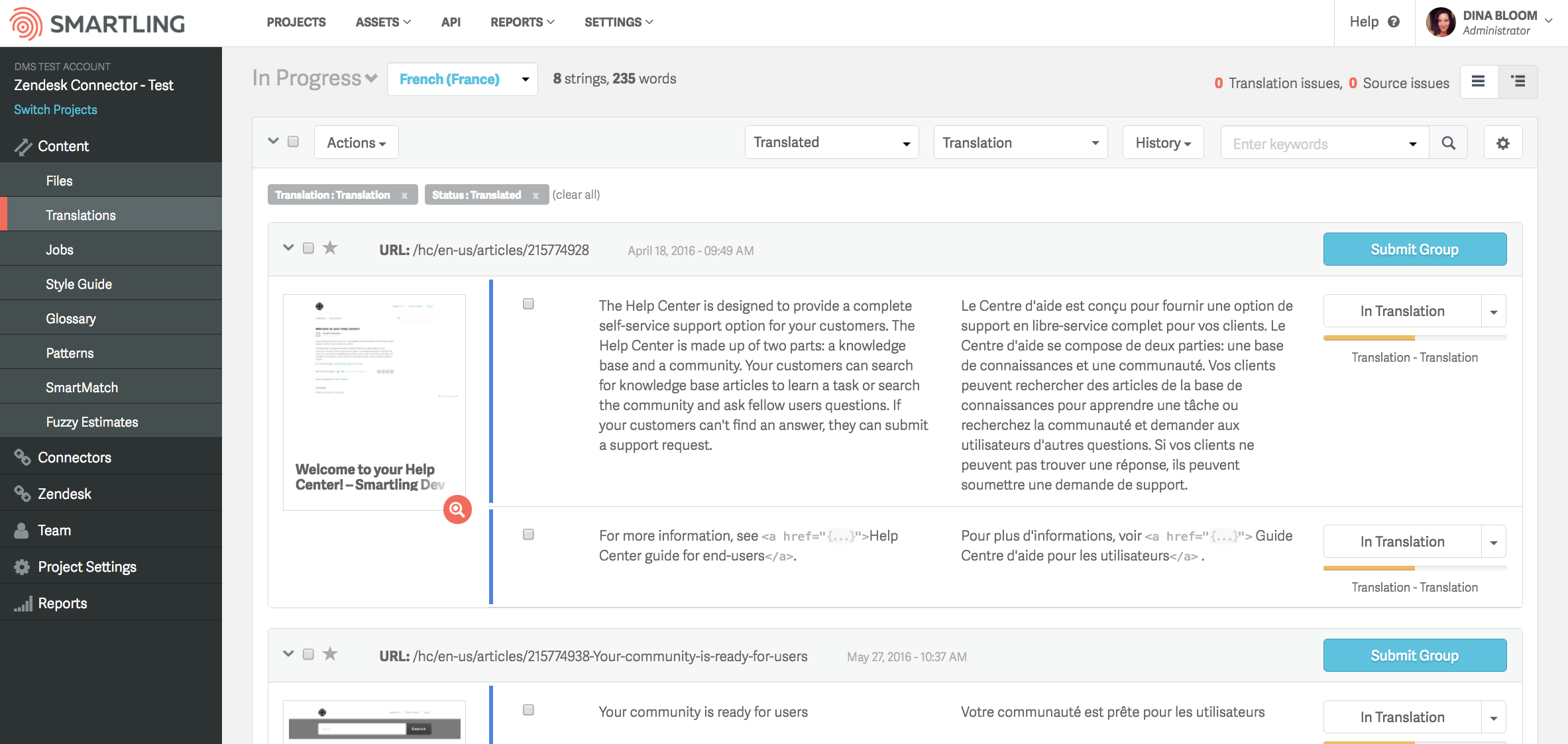
Task: Submit Group for Your-community article
Action: 1414,655
